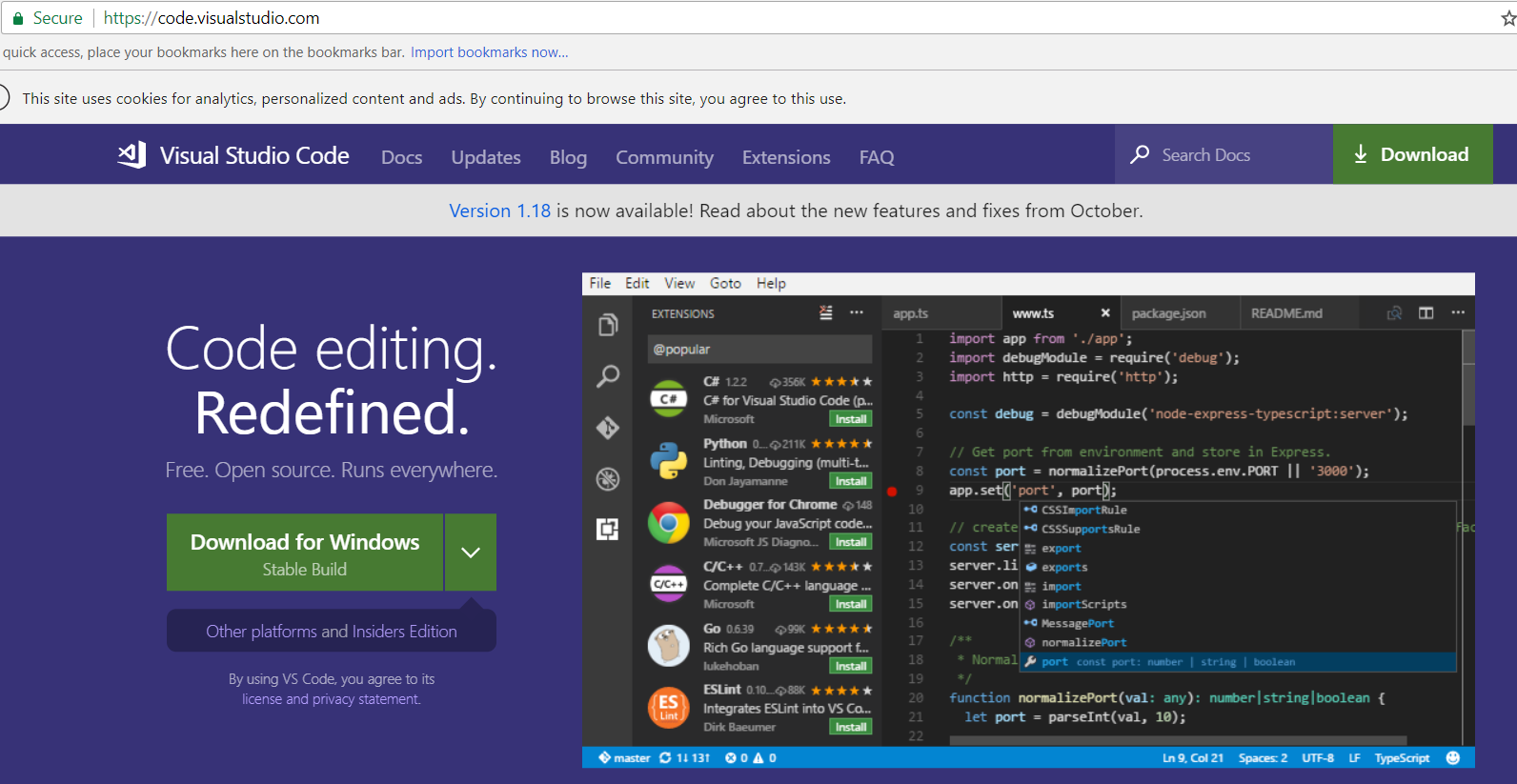Go to the Docs page
The width and height of the screenshot is (1517, 784).
[x=402, y=157]
